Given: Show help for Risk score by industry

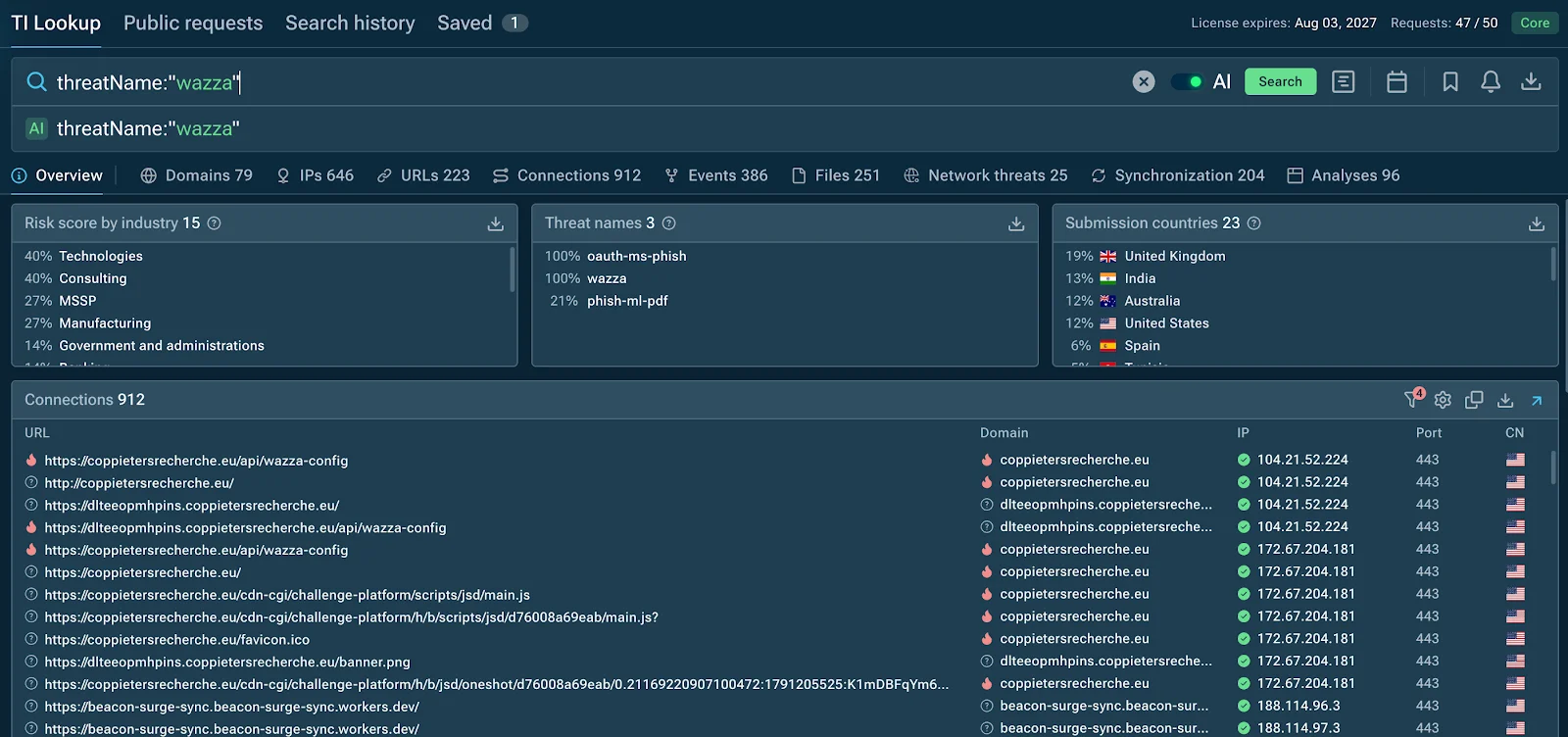Looking at the screenshot, I should (x=215, y=223).
